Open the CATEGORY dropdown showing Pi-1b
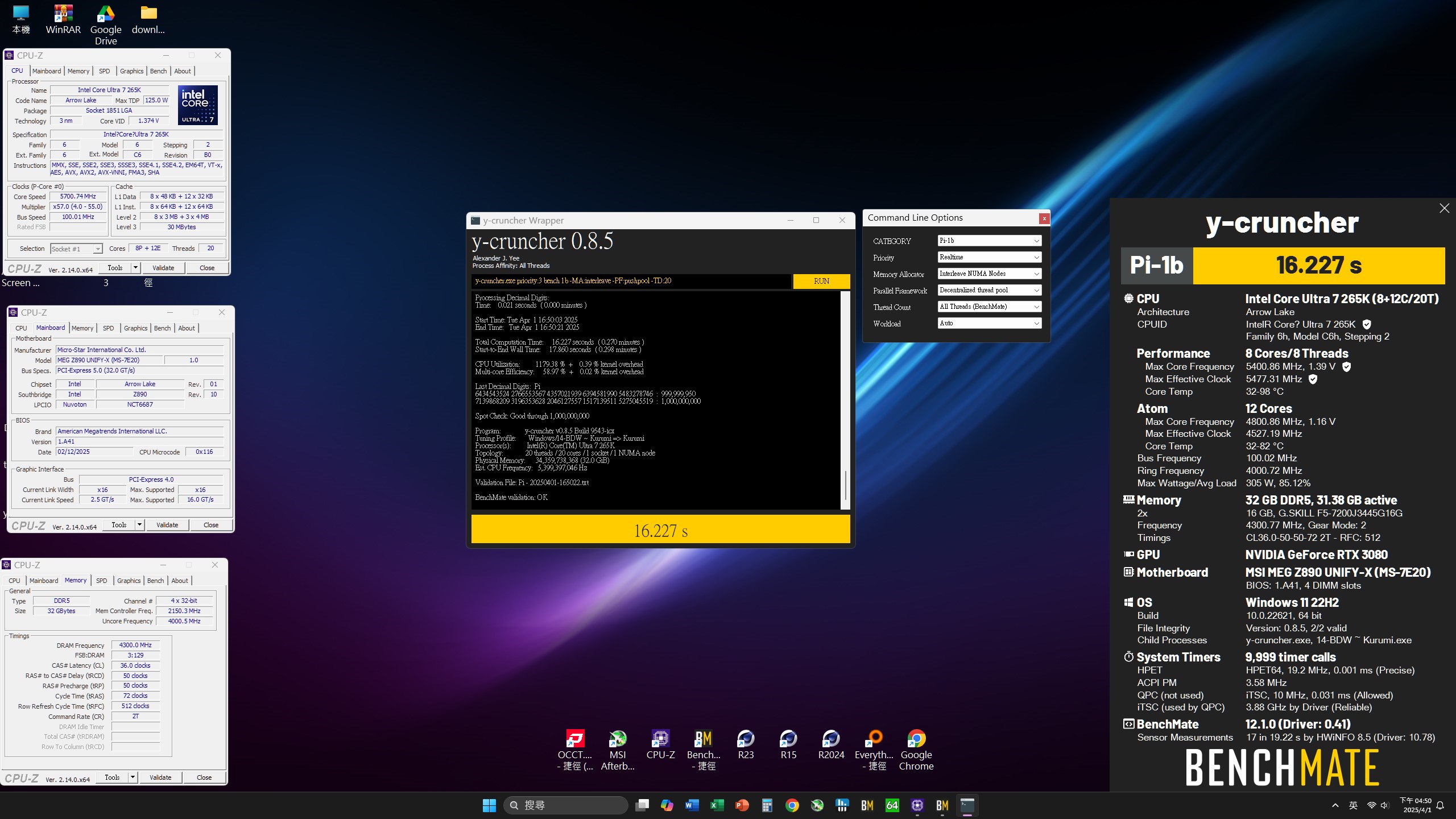Viewport: 1456px width, 819px height. point(989,241)
